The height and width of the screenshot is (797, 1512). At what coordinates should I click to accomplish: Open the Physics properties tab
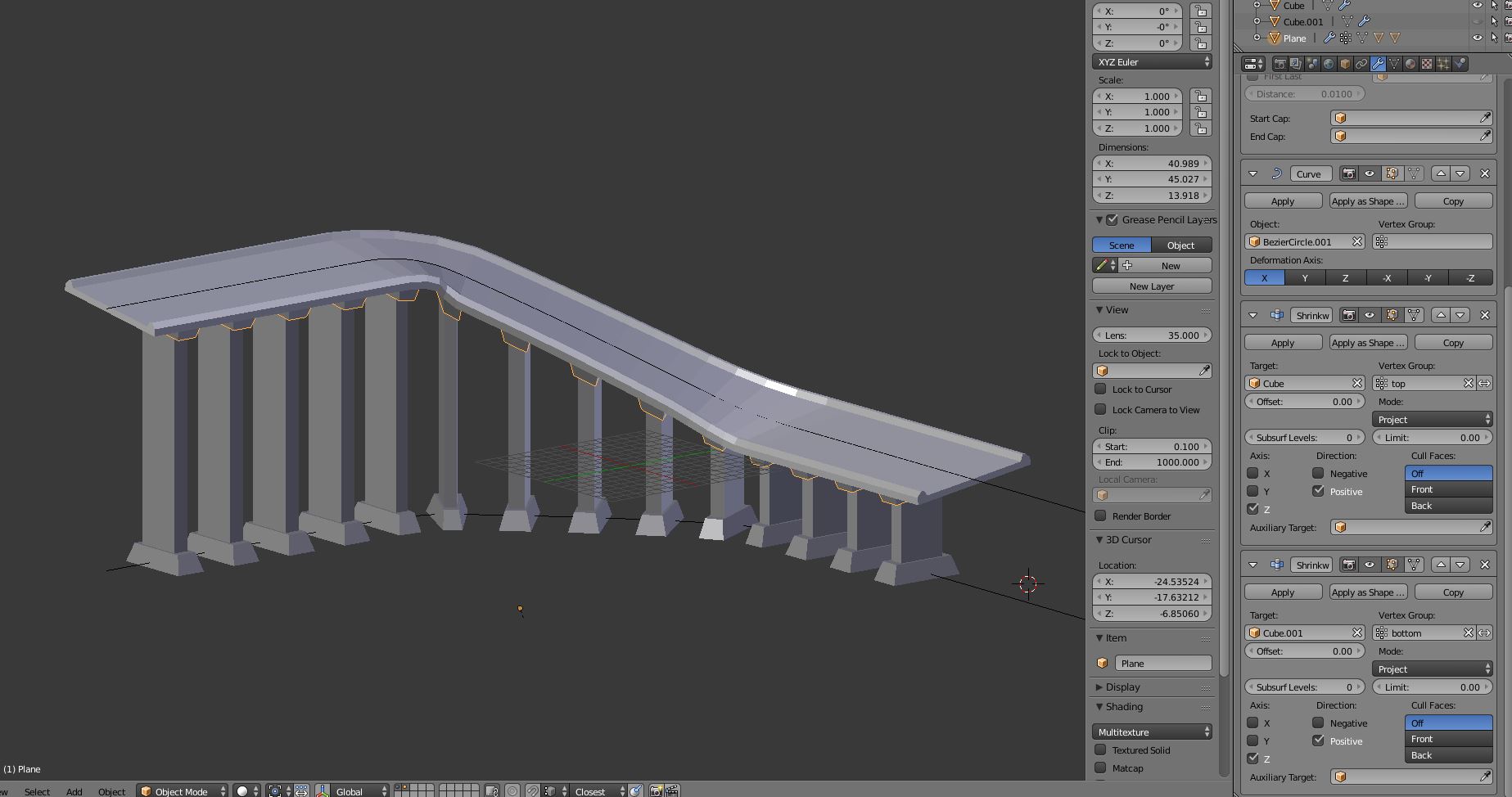pyautogui.click(x=1460, y=63)
